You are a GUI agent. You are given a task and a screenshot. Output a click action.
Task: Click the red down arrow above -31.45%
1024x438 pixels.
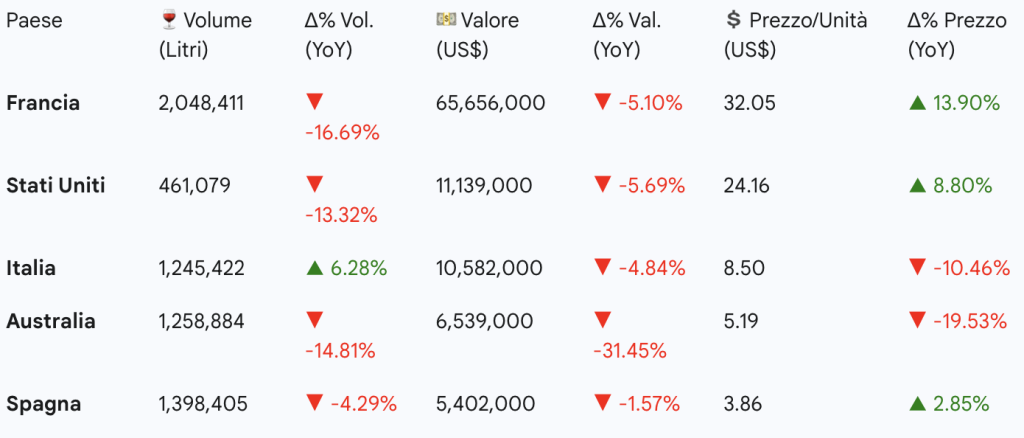point(602,321)
